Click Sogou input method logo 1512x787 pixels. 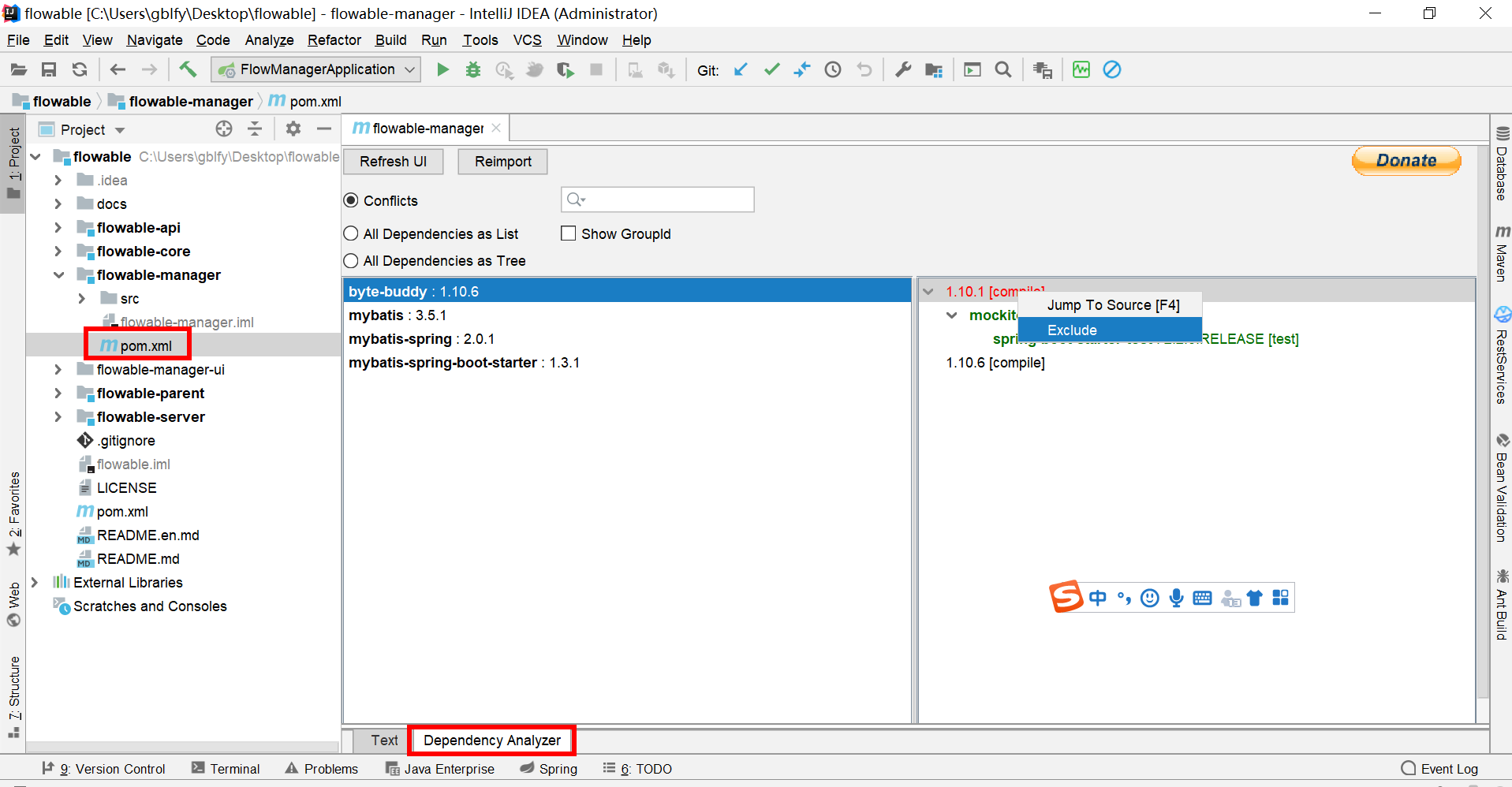coord(1066,597)
